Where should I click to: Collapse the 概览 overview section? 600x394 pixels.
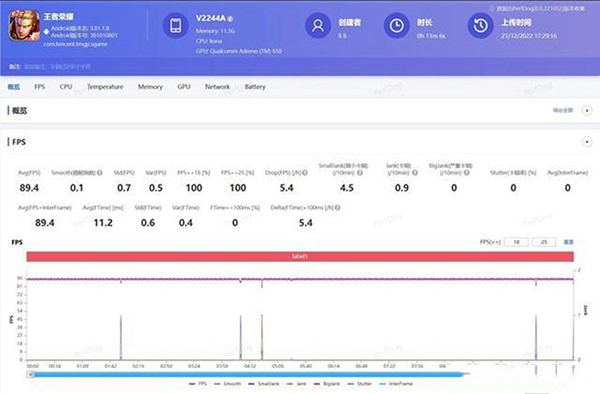[587, 111]
